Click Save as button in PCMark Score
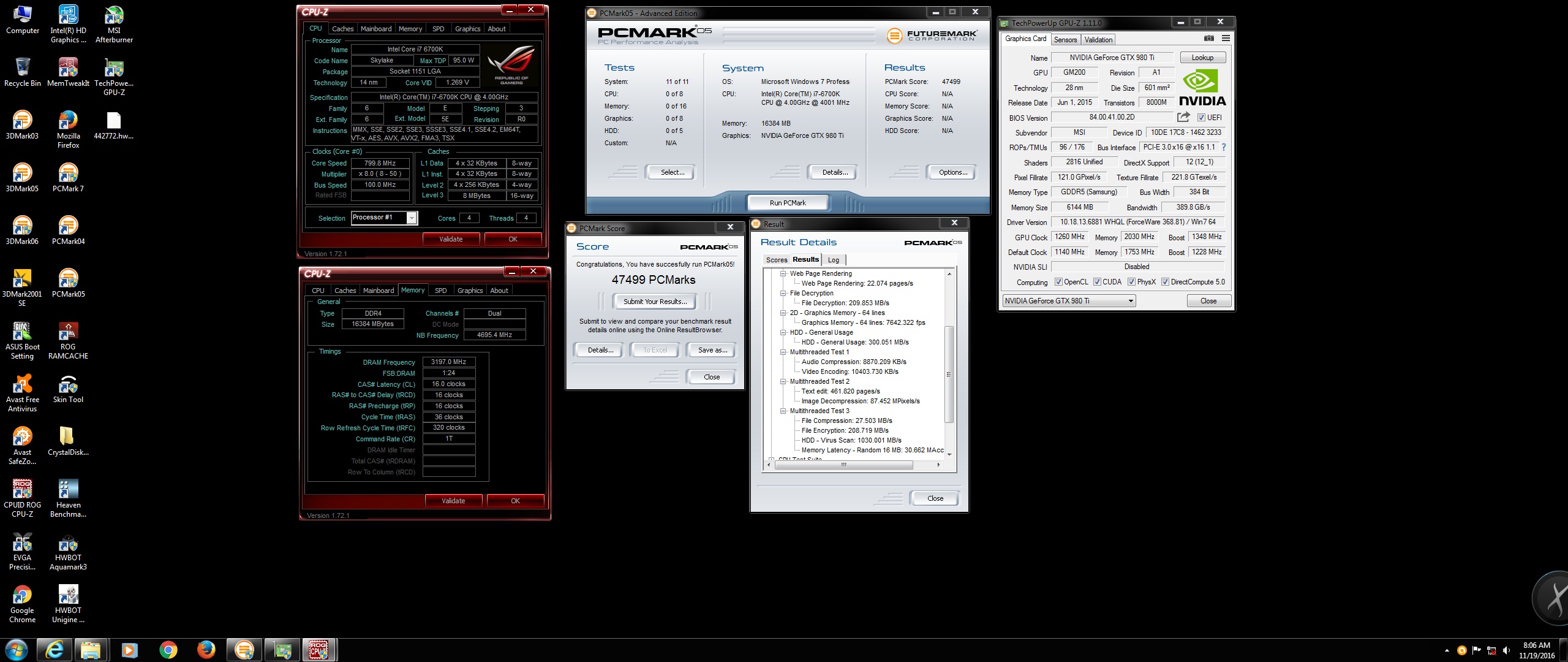The width and height of the screenshot is (1568, 662). [713, 350]
